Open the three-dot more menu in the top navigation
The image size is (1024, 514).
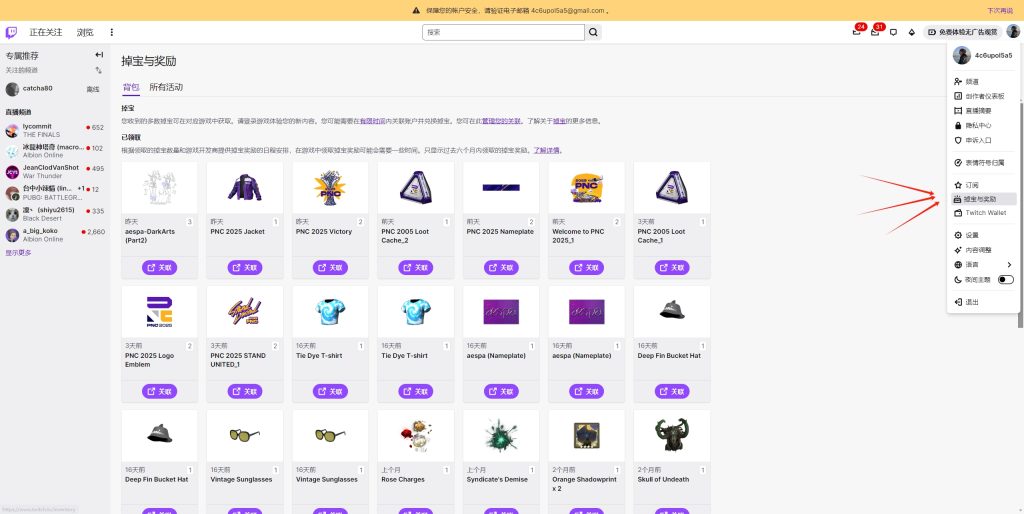click(112, 32)
